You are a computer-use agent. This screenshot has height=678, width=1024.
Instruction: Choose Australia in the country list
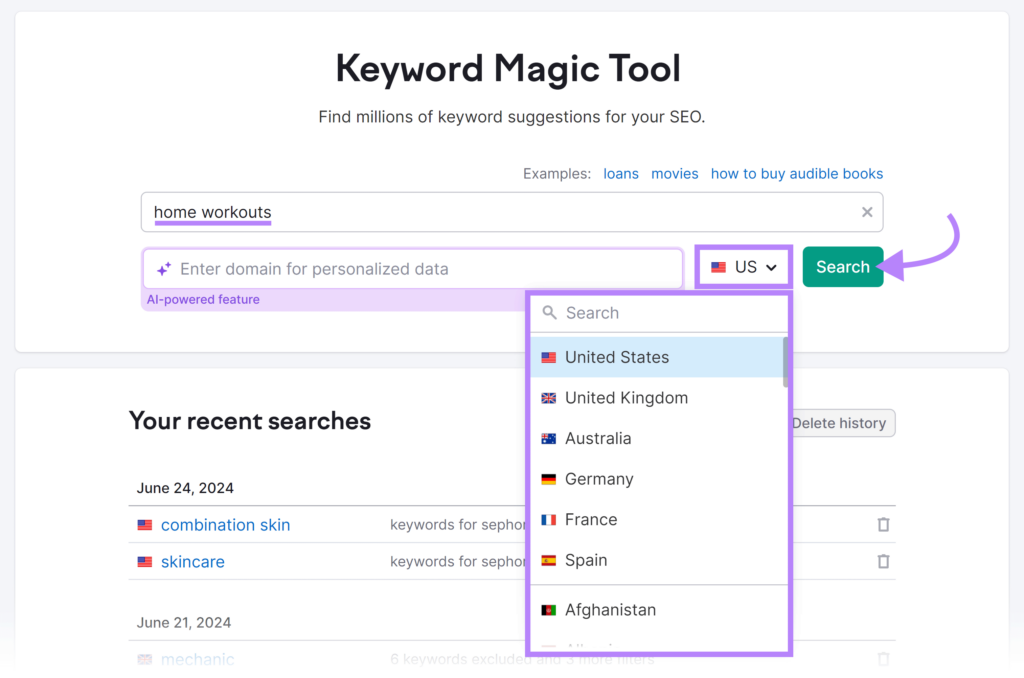[656, 438]
